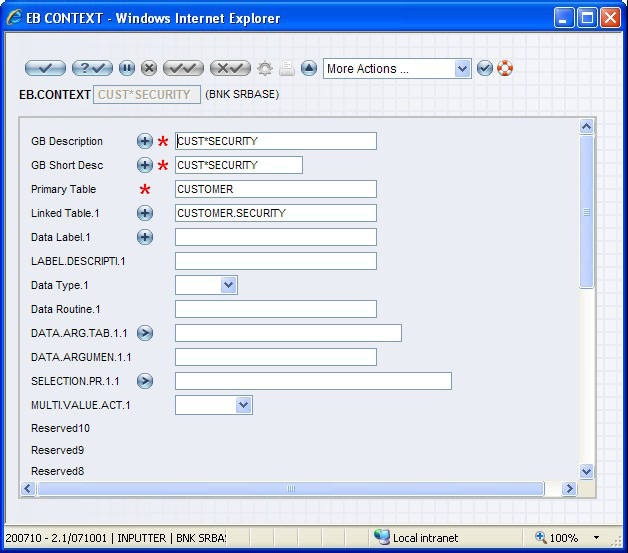Expand Data Label.1 with the plus icon
Screen dimensions: 628x553
(145, 237)
